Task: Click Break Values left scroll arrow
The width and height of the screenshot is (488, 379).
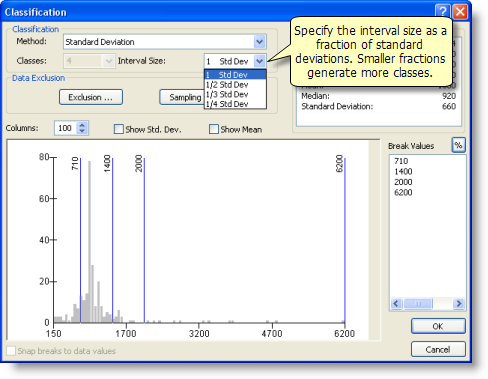Action: (x=396, y=304)
